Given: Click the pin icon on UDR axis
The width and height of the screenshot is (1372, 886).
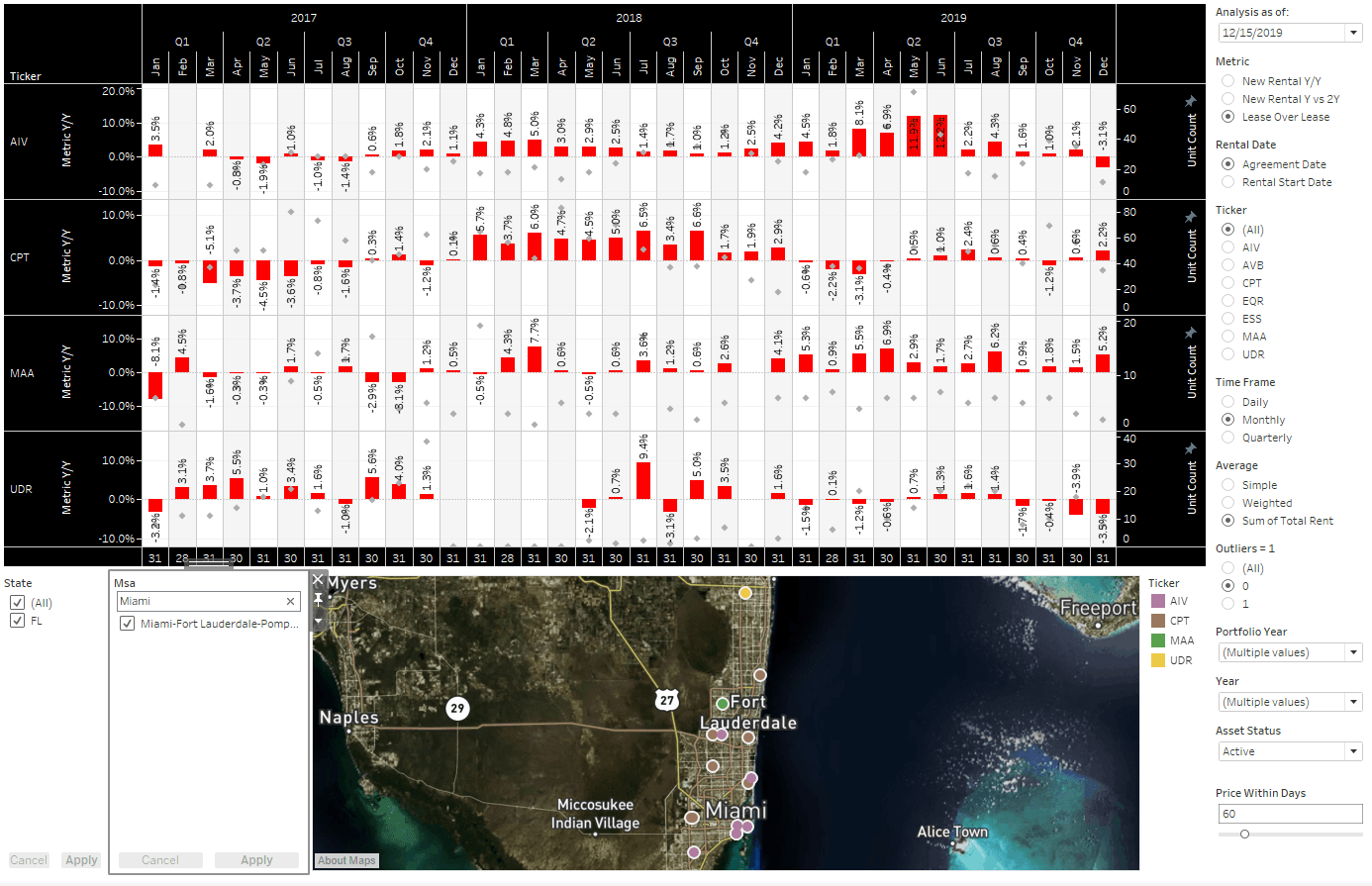Looking at the screenshot, I should tap(1190, 448).
